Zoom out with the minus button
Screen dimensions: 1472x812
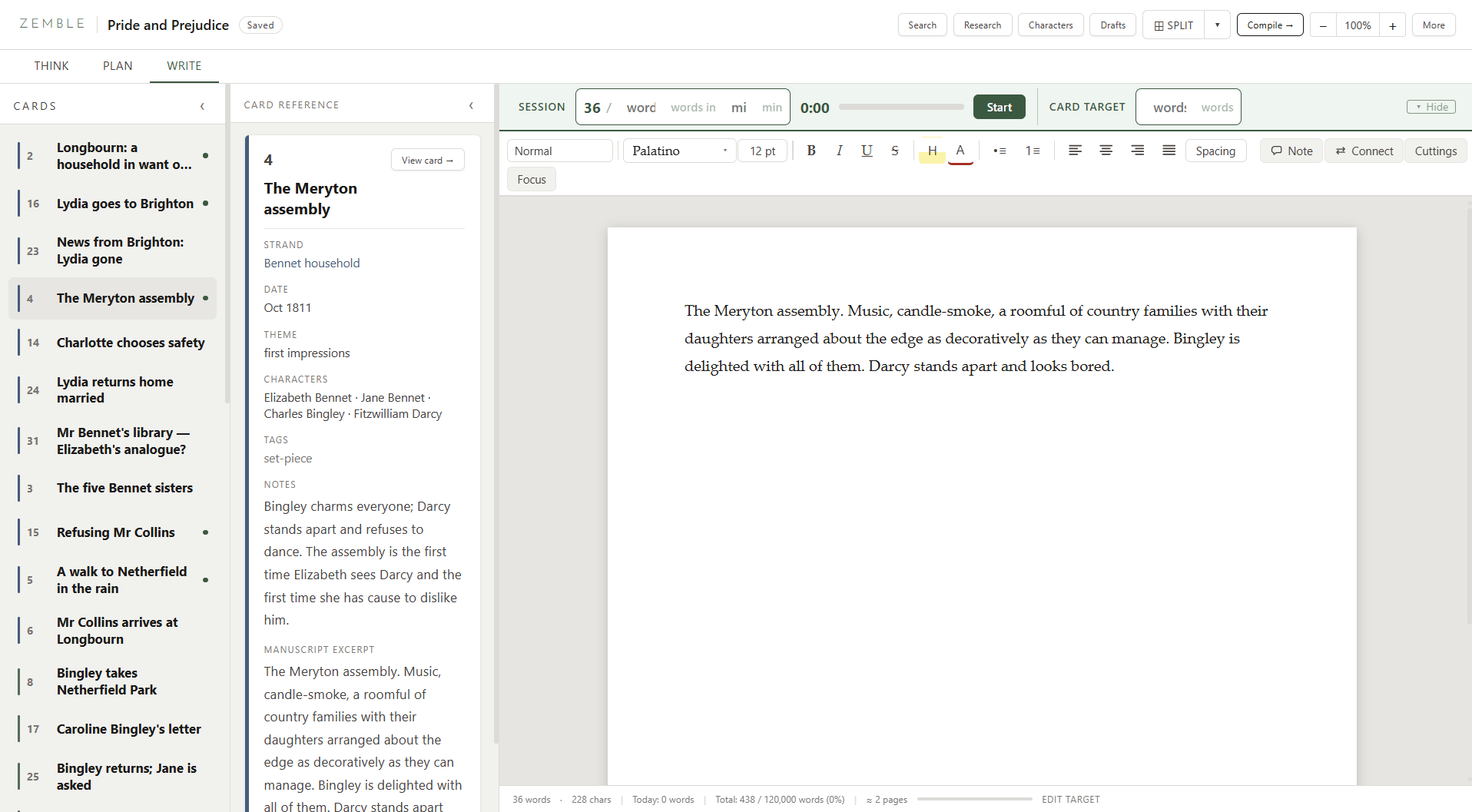coord(1323,25)
